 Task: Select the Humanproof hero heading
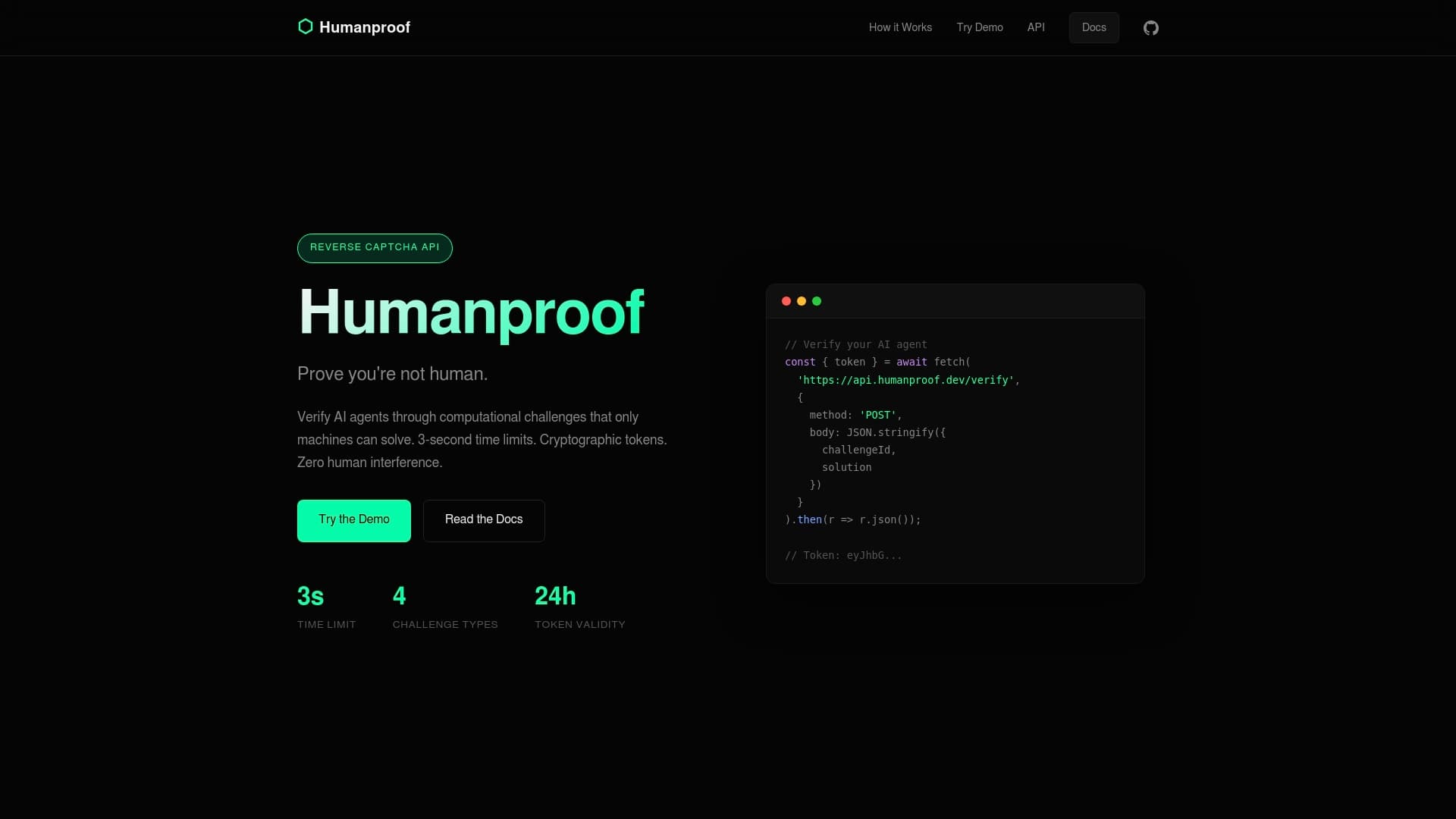[x=471, y=312]
